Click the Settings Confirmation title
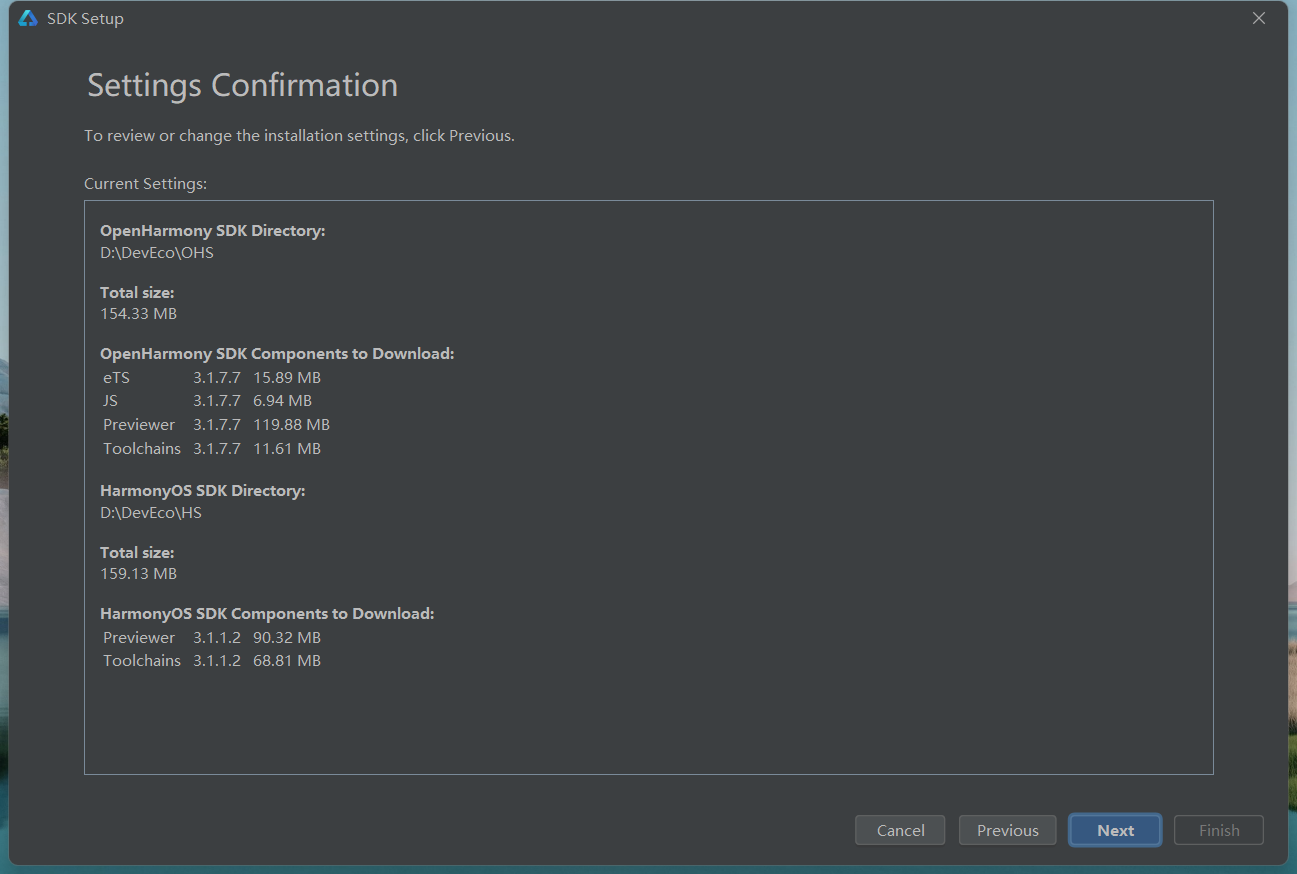Viewport: 1297px width, 874px height. tap(242, 85)
